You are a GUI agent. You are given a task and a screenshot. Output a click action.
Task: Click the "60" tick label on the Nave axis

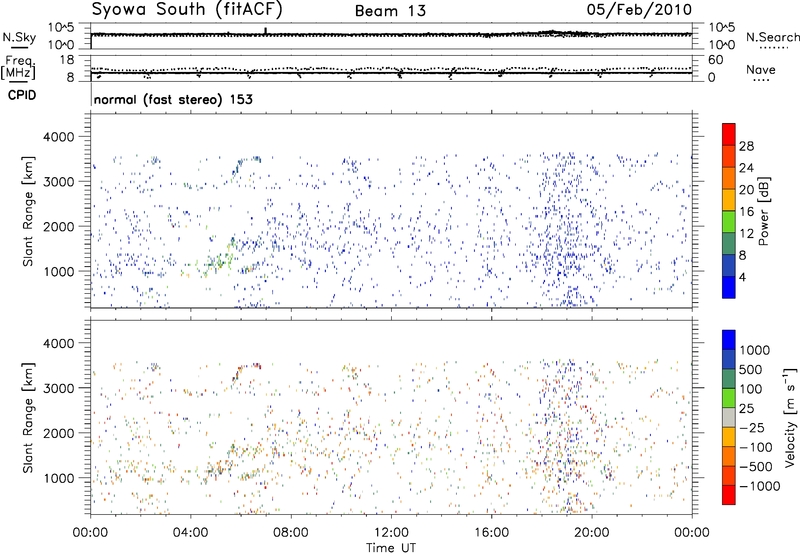[715, 60]
